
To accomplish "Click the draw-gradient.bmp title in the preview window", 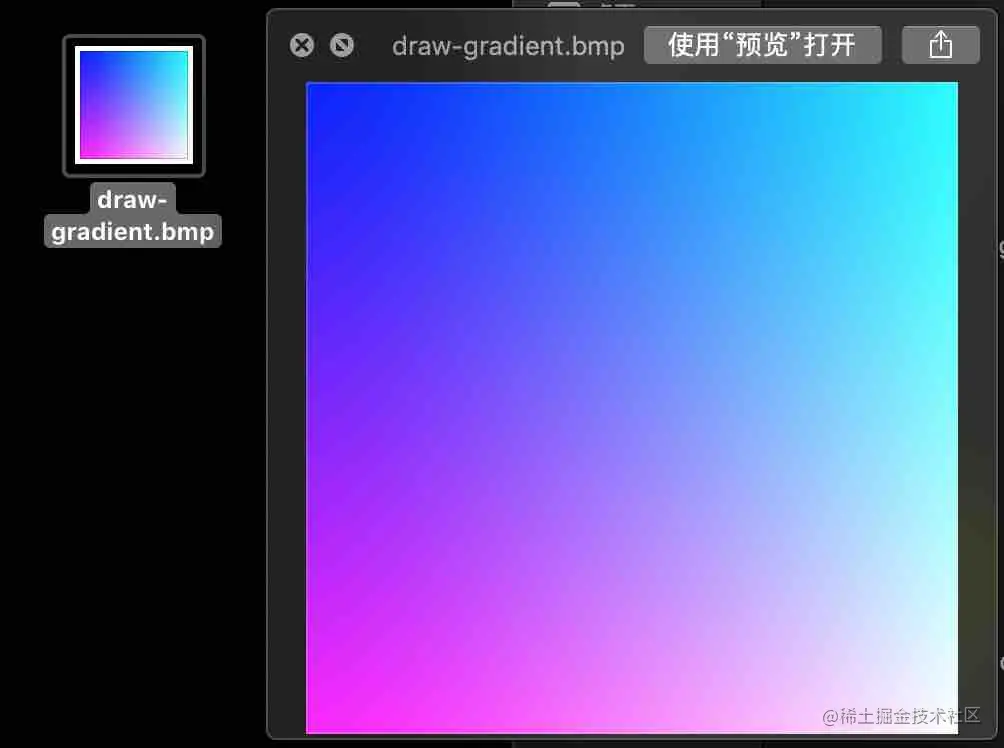I will coord(508,46).
